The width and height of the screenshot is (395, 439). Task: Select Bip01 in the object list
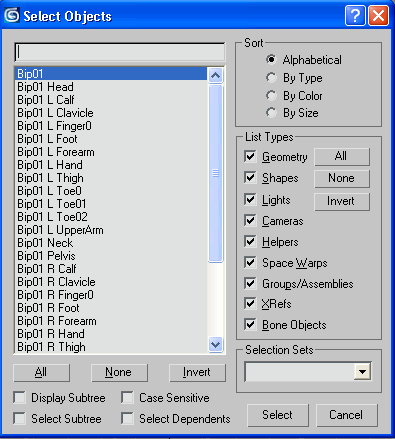pyautogui.click(x=111, y=74)
